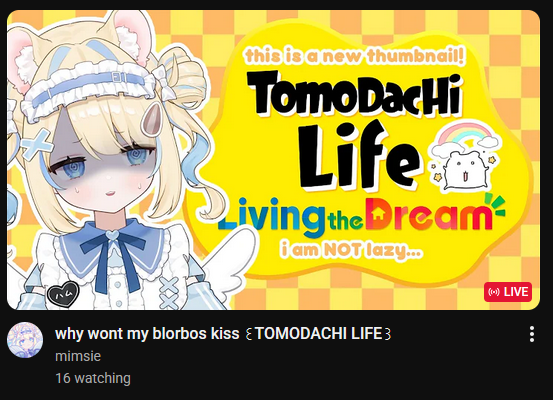
Task: Open mimsie's round channel avatar
Action: click(25, 340)
